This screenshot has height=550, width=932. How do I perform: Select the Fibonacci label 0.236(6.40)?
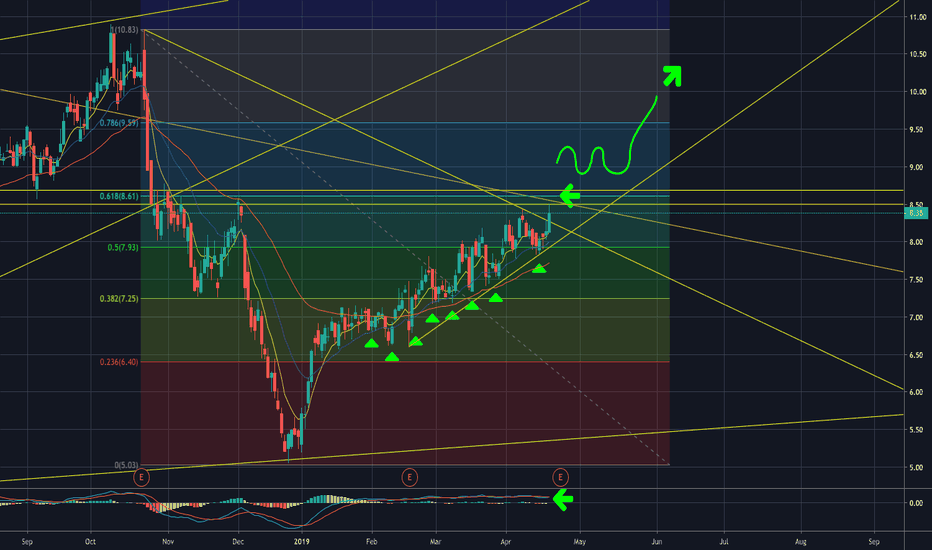point(119,362)
